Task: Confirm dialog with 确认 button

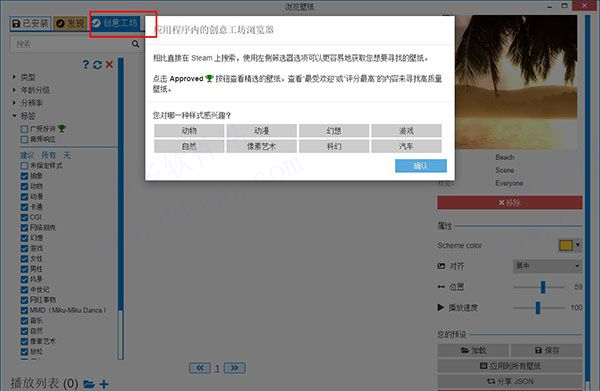Action: (x=421, y=166)
